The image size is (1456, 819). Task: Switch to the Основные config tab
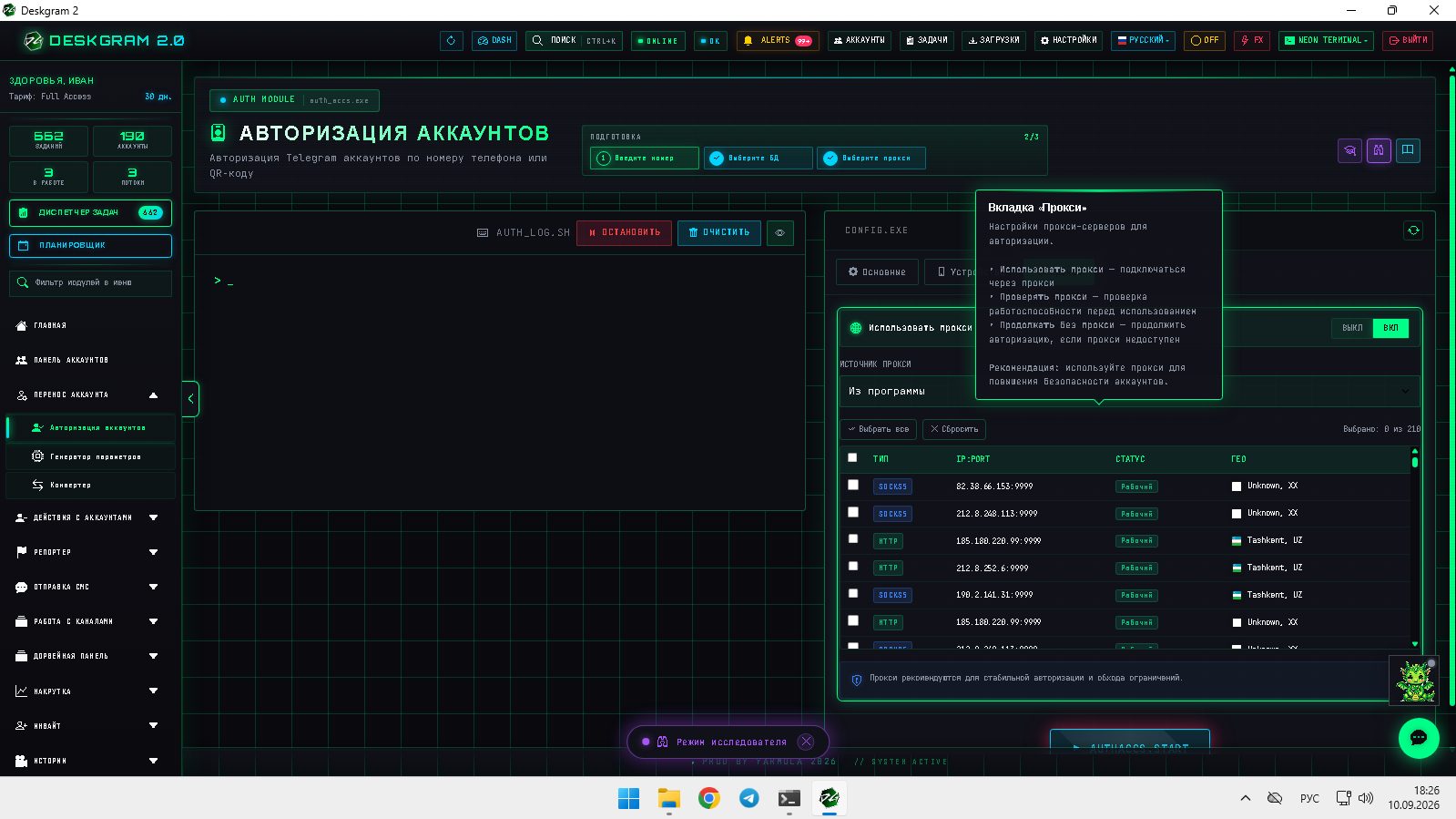pos(877,271)
